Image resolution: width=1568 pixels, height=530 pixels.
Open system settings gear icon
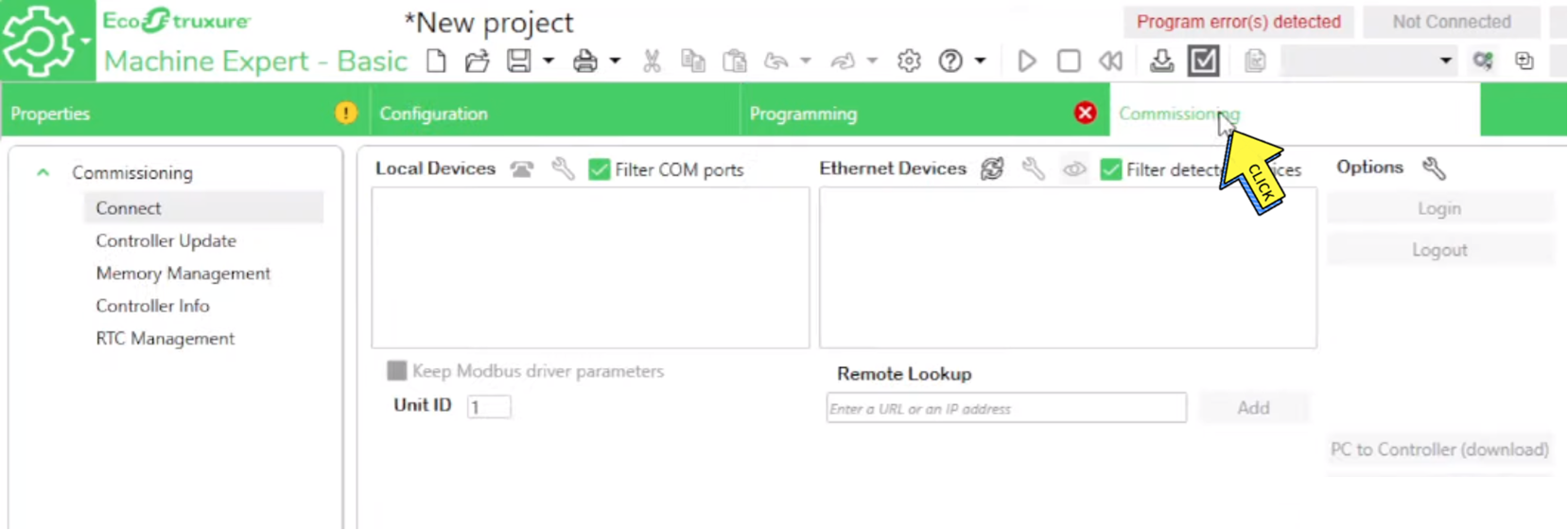click(x=909, y=62)
